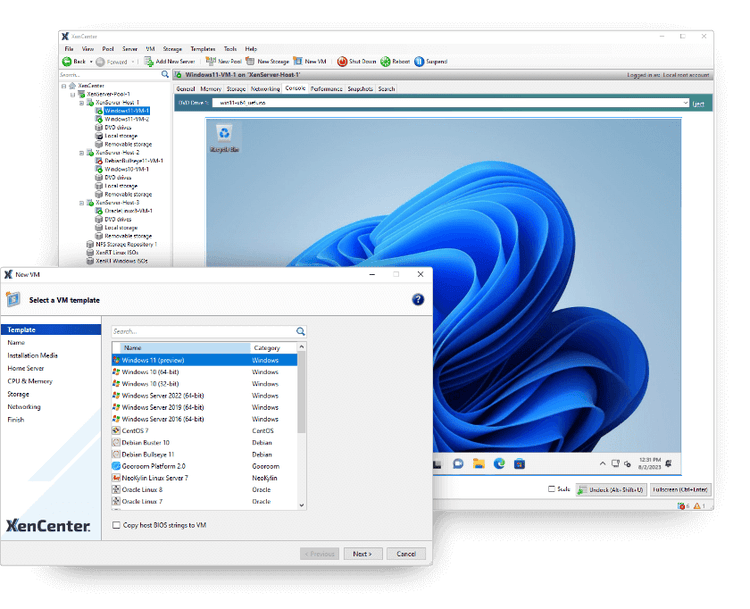Click the New Pool toolbar icon

click(210, 61)
